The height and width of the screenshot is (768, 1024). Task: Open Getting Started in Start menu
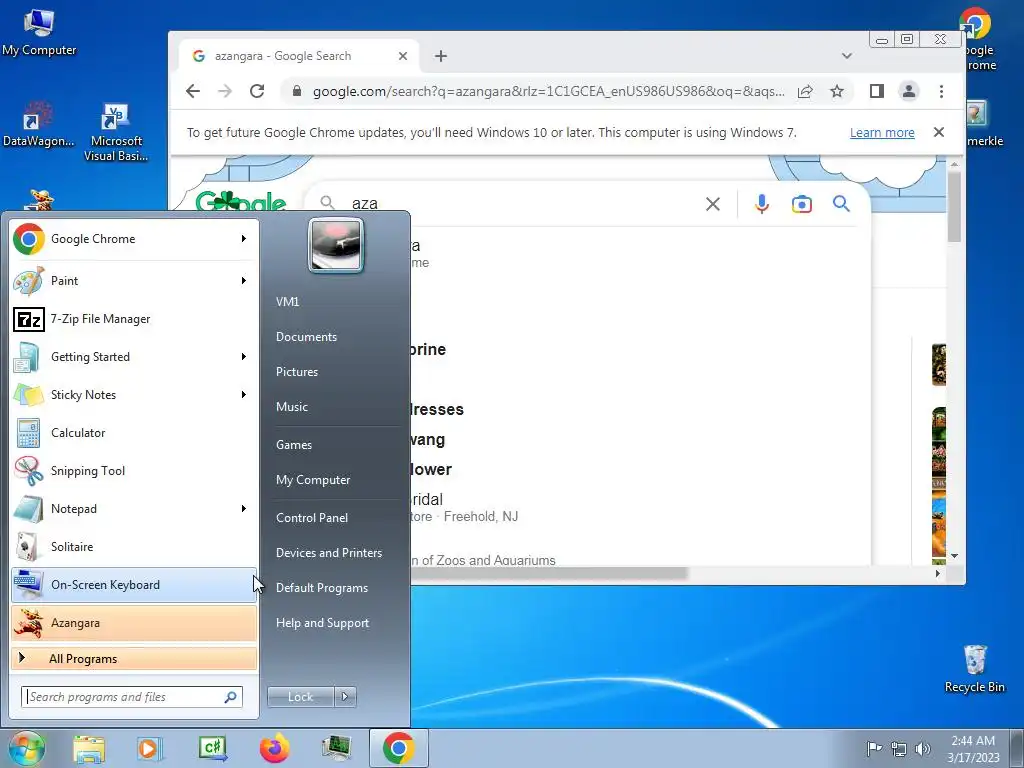[x=134, y=357]
